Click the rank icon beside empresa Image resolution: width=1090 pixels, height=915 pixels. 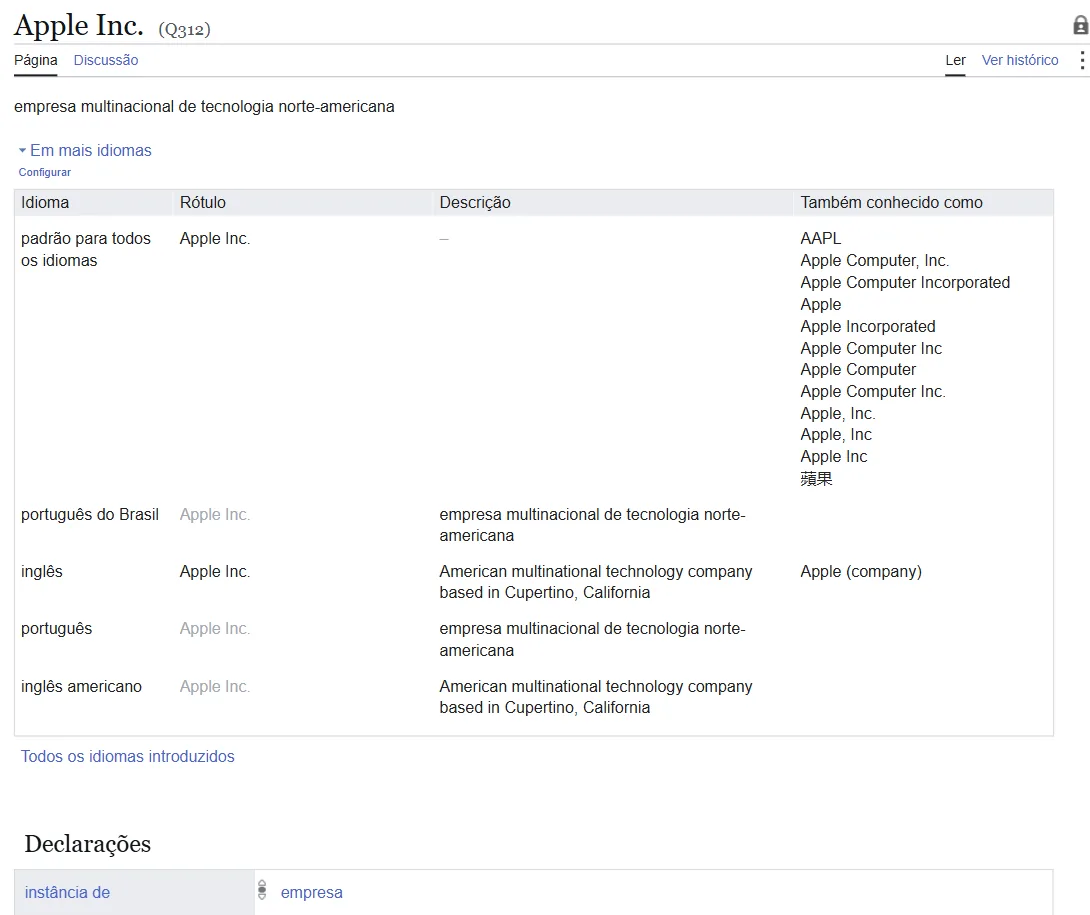click(x=262, y=890)
